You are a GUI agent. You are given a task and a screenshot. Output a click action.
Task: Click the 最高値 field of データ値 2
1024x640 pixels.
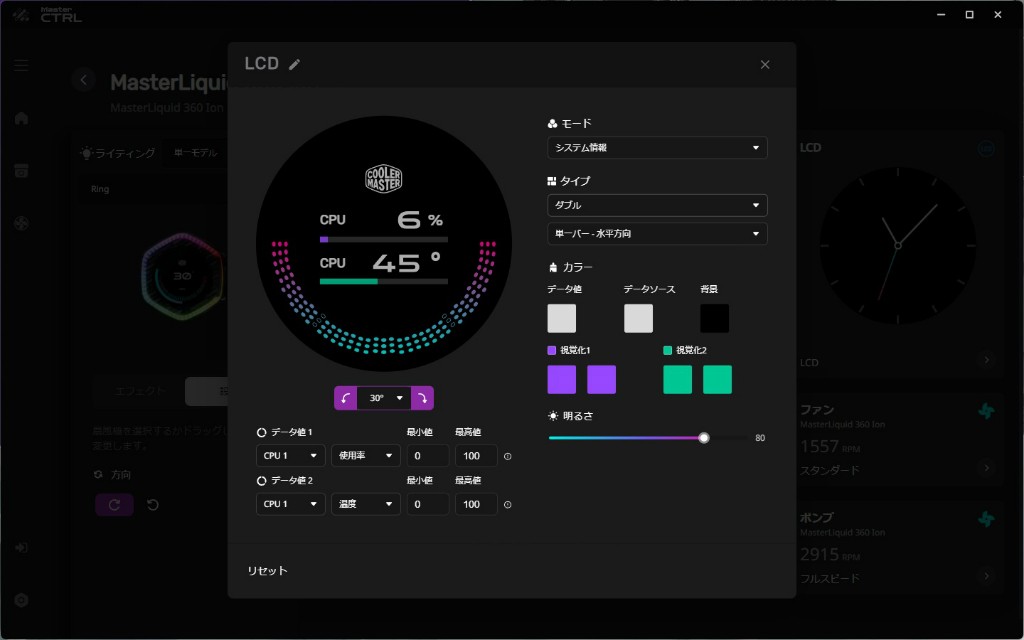476,504
